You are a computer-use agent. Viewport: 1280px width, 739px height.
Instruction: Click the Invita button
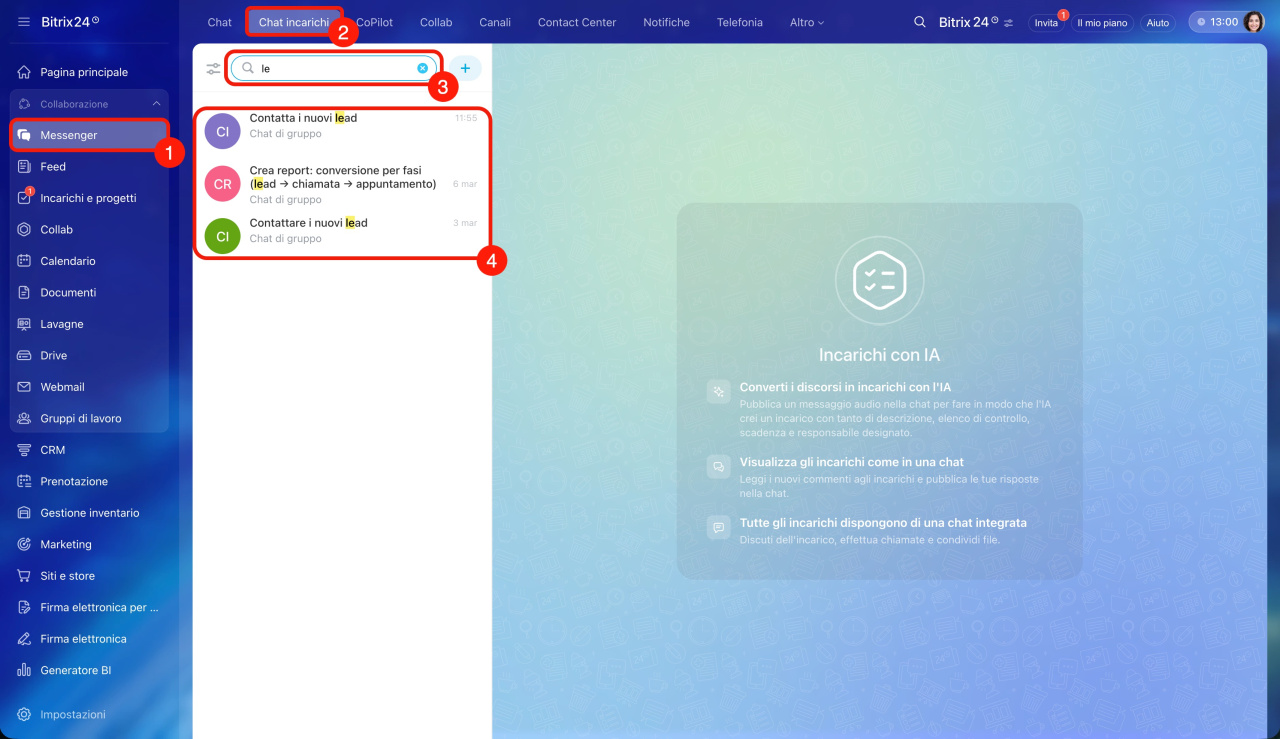coord(1045,22)
